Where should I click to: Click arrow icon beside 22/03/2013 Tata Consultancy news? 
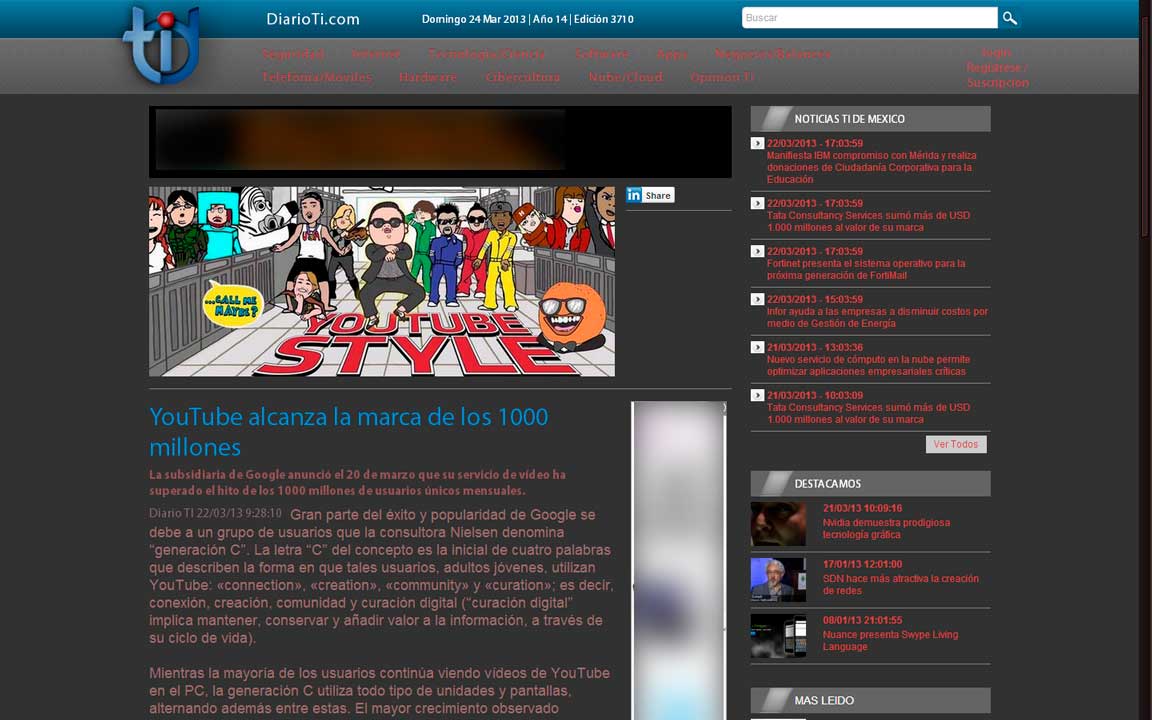757,203
